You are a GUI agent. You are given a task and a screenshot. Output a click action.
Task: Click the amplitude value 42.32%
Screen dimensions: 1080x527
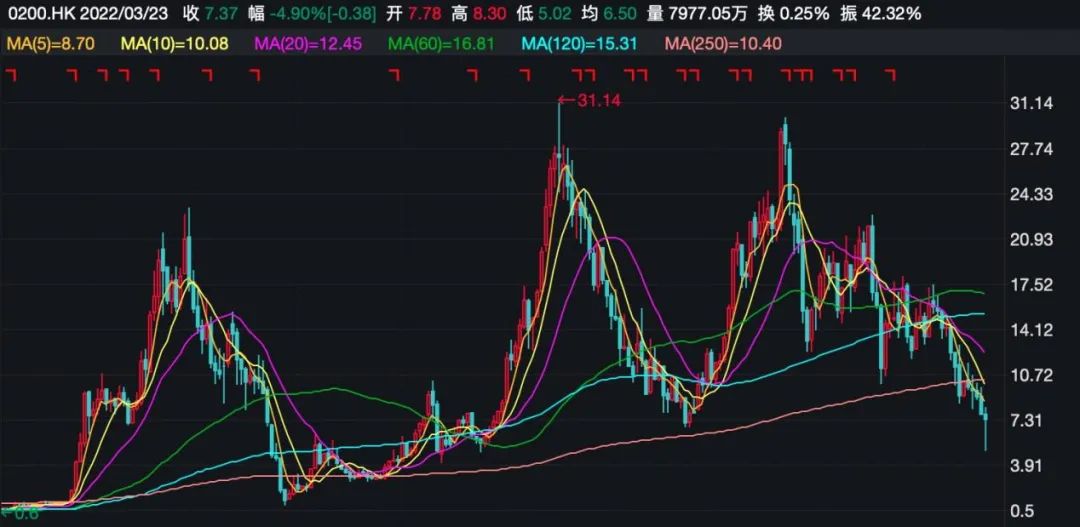(x=891, y=13)
